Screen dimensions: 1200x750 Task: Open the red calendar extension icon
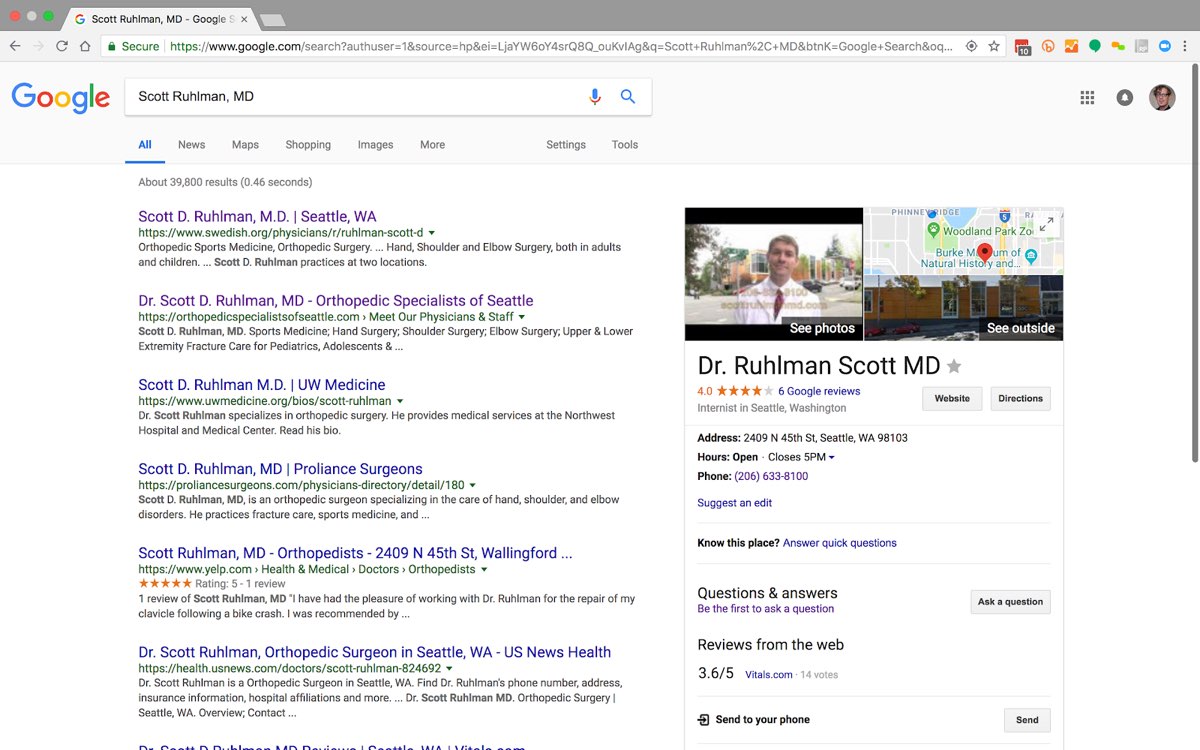point(1022,46)
